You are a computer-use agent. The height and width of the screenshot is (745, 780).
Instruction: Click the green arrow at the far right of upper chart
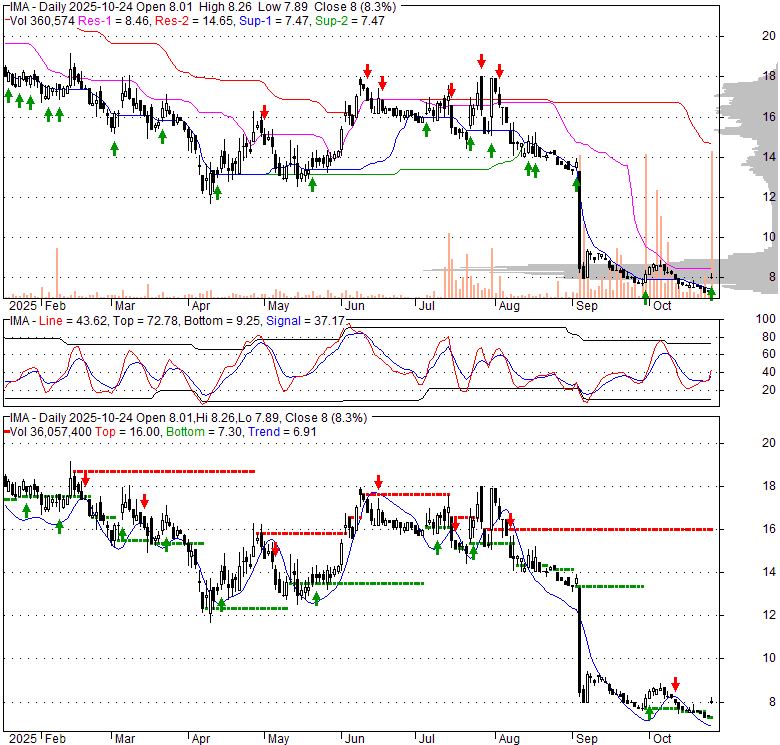pos(711,292)
